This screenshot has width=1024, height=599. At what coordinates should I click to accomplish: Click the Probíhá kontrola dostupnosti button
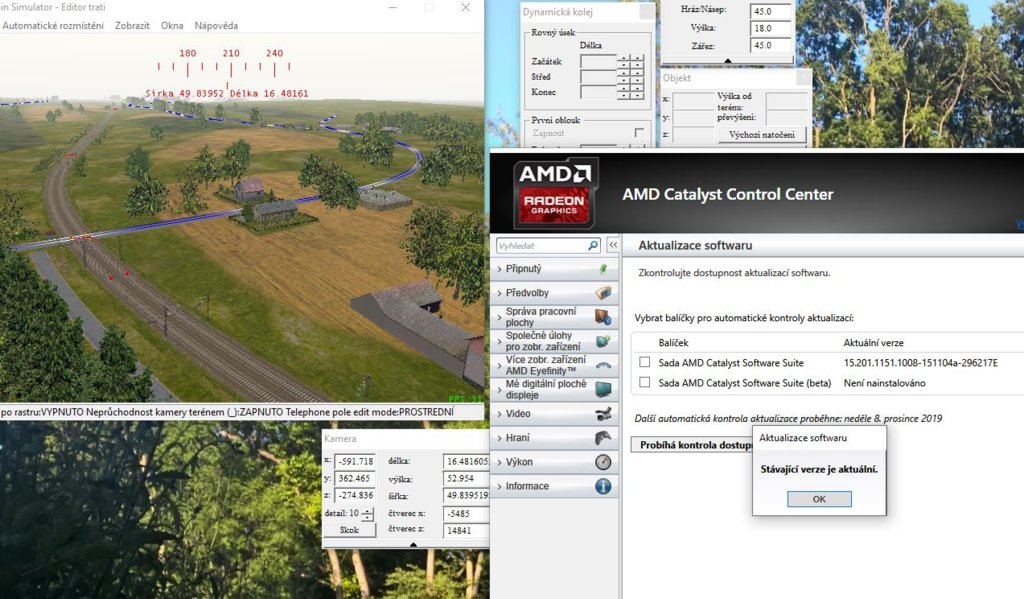coord(692,444)
